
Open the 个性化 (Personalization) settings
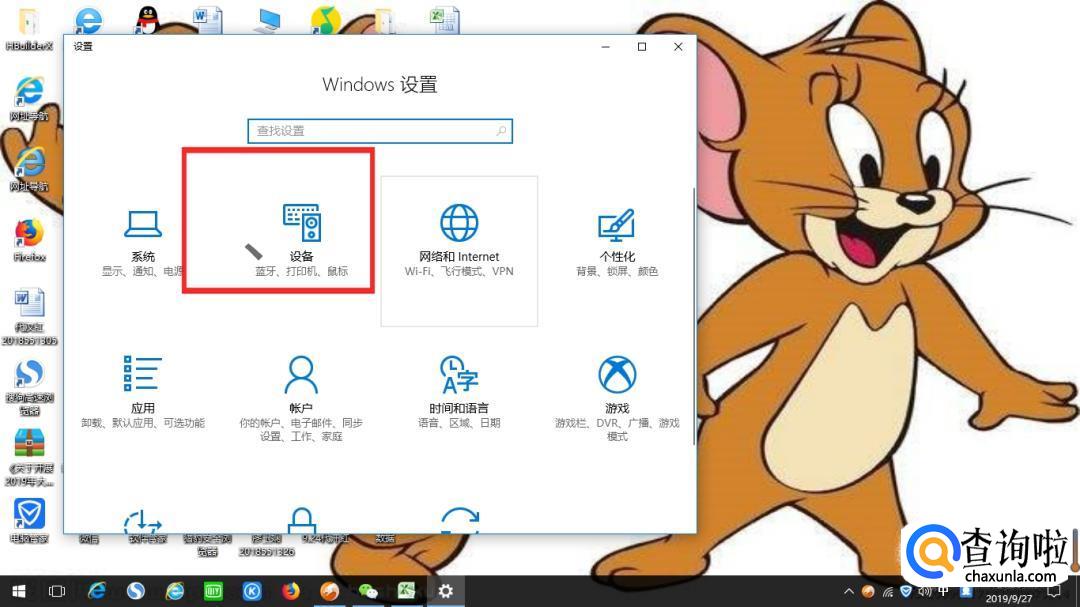(617, 240)
